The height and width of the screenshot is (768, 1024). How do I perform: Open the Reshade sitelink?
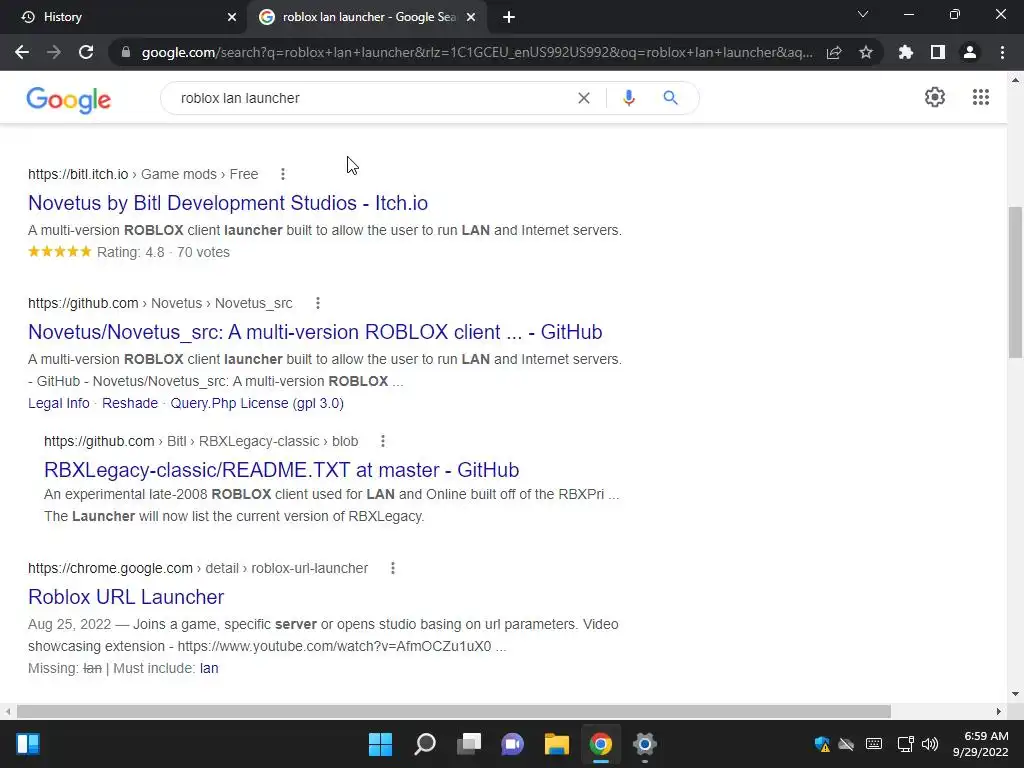pos(130,403)
